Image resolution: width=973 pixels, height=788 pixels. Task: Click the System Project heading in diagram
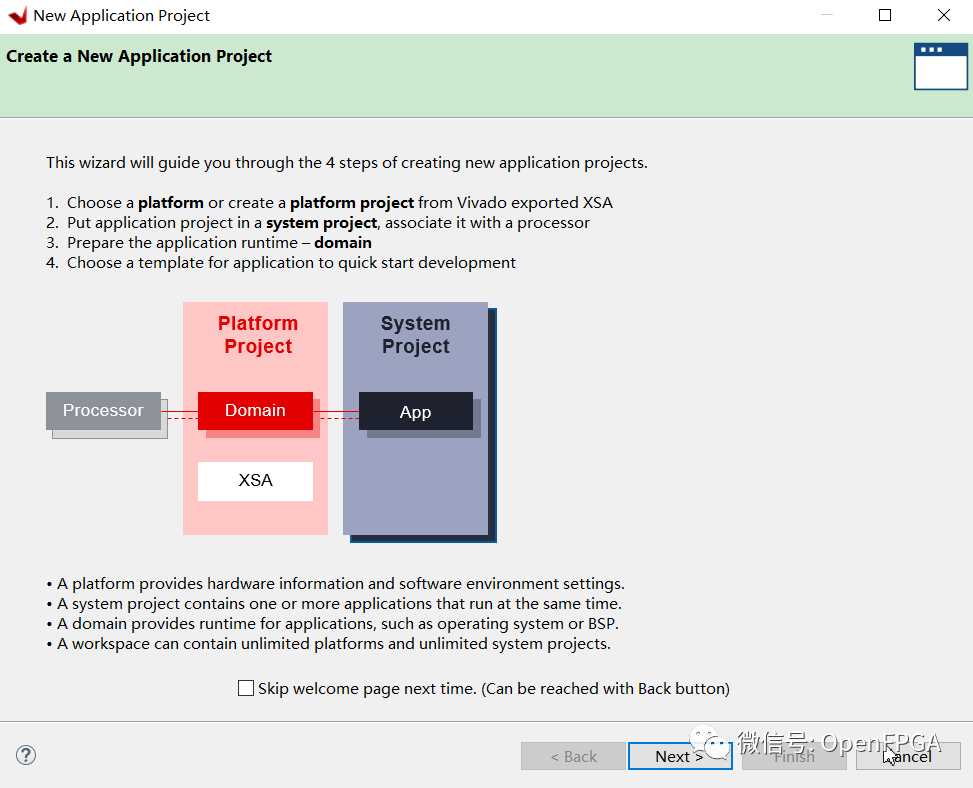pos(416,334)
